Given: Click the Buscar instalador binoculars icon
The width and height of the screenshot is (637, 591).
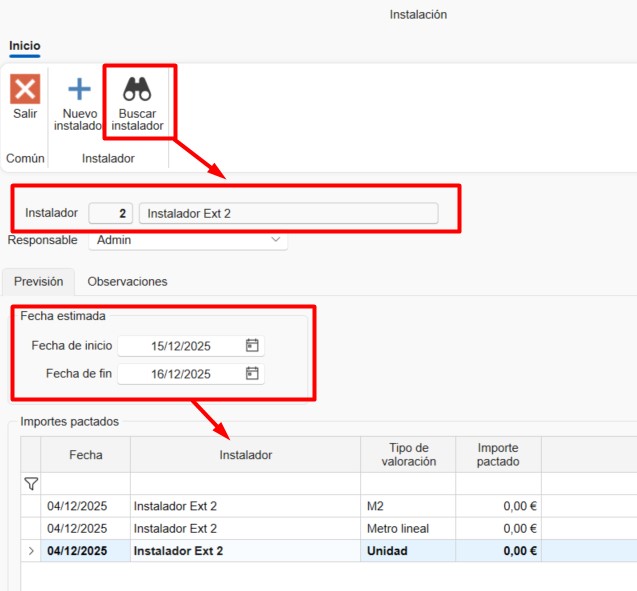Looking at the screenshot, I should point(137,89).
